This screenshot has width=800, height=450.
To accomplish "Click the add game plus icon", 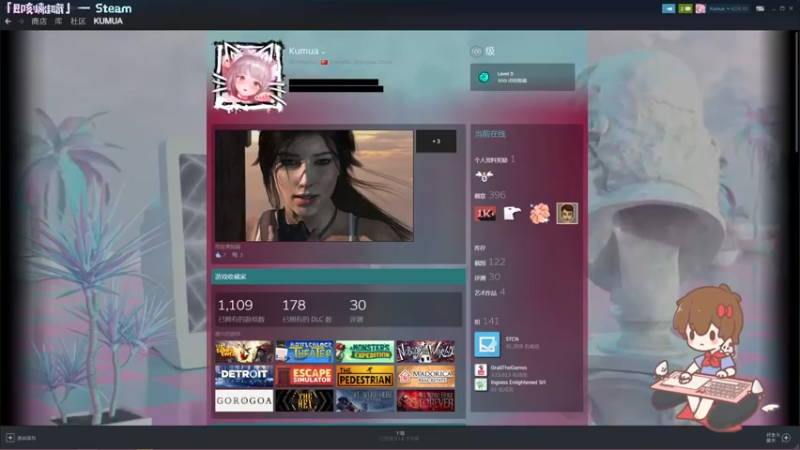I will tap(10, 438).
